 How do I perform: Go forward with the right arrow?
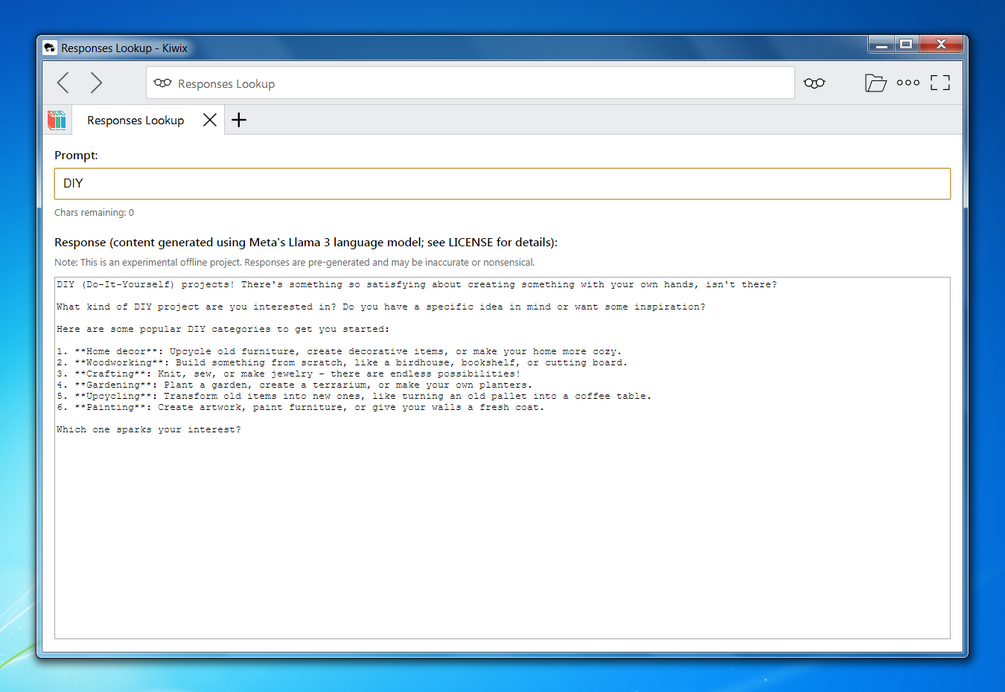(x=96, y=83)
